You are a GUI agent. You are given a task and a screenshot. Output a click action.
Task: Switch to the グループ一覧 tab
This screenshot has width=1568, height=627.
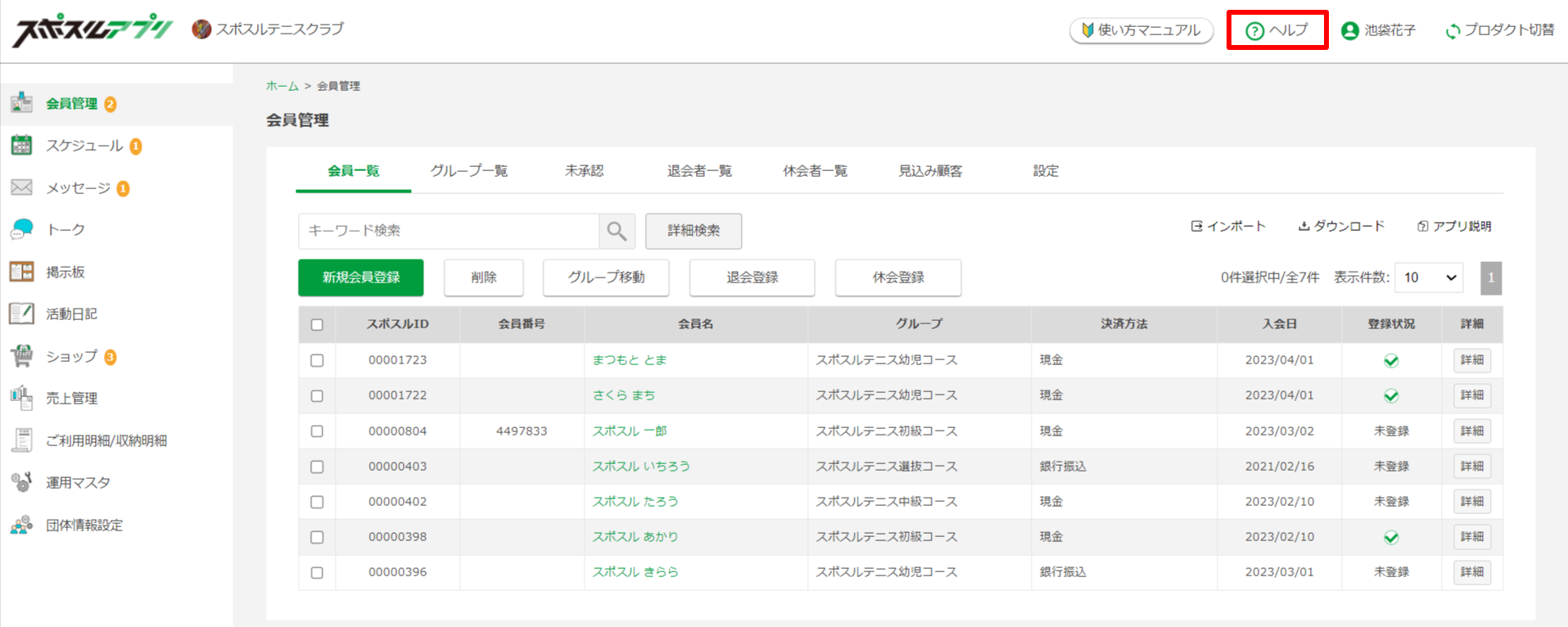pos(469,170)
